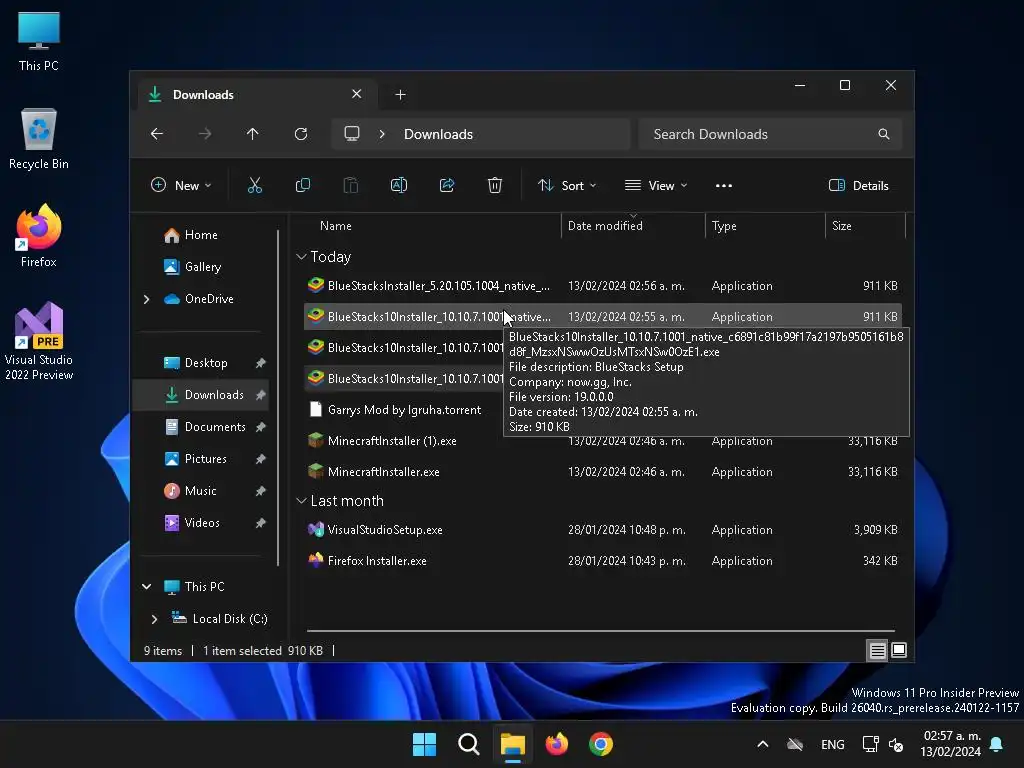Show hidden tray icons chevron

763,744
